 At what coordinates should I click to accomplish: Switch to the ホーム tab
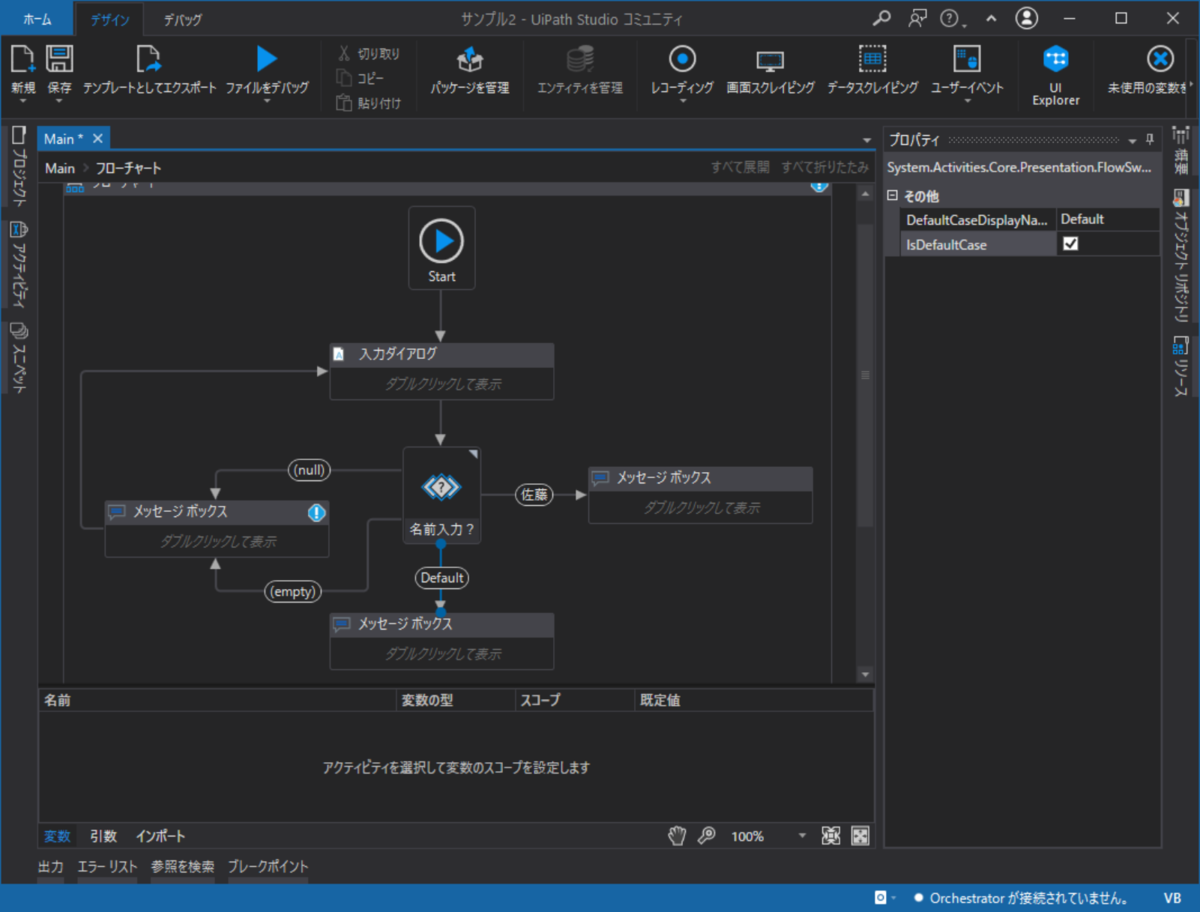37,19
